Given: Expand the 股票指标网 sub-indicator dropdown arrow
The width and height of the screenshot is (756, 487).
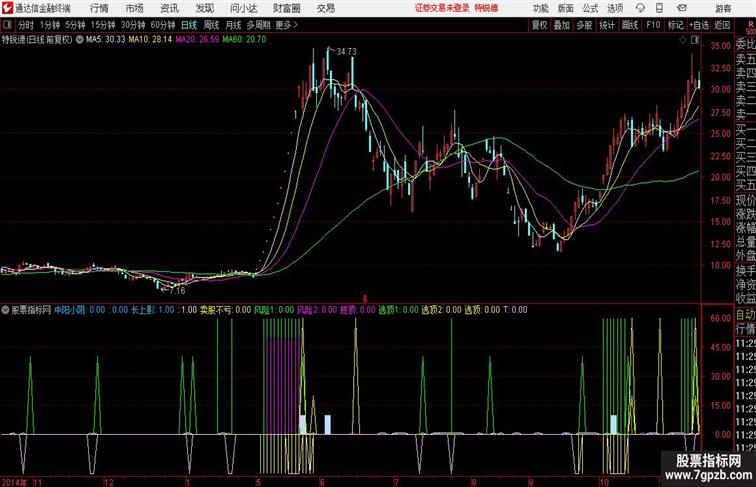Looking at the screenshot, I should [x=5, y=310].
